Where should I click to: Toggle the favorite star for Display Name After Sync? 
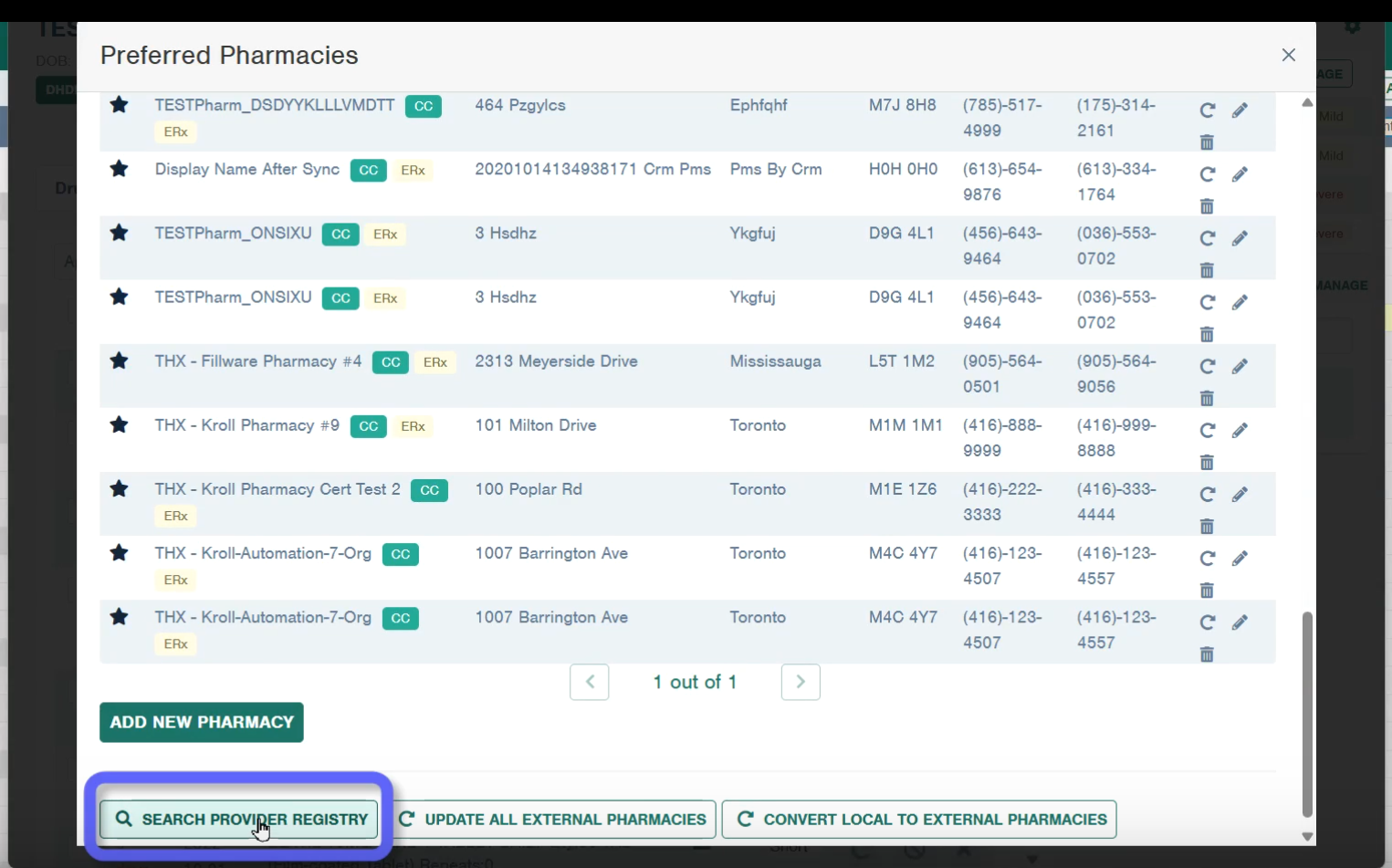119,168
